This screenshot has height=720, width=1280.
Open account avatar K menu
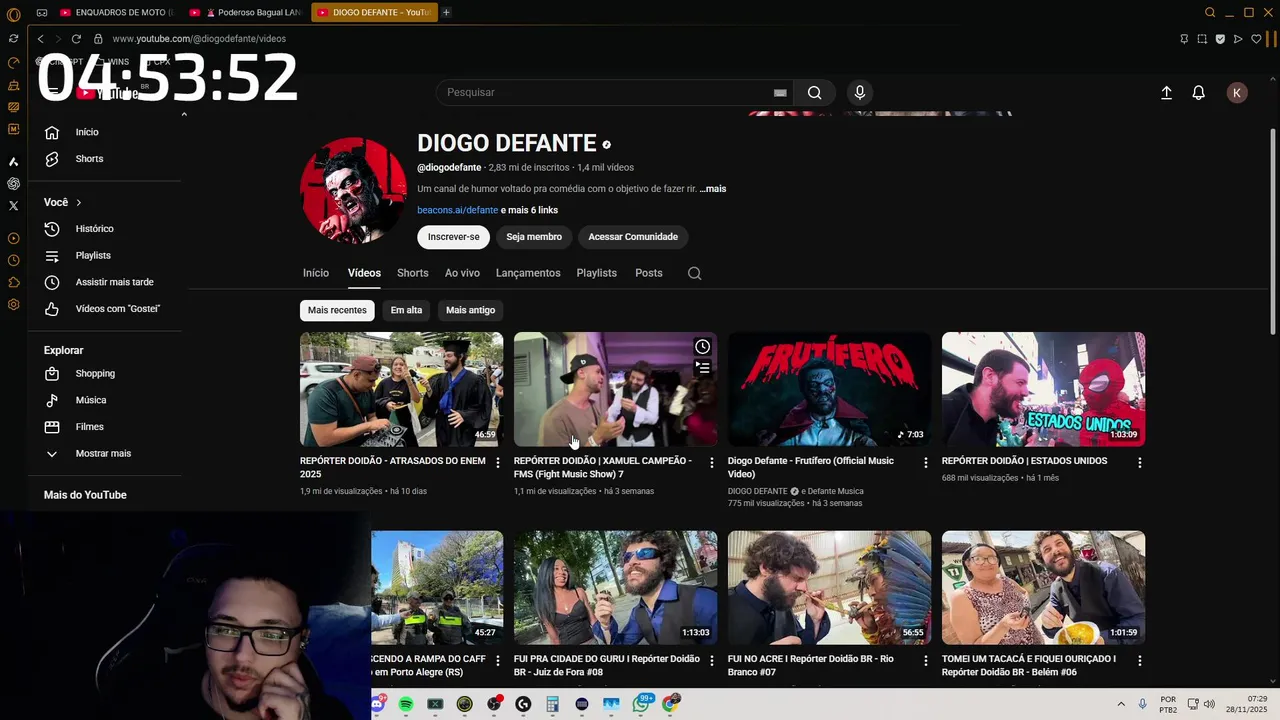click(x=1237, y=92)
